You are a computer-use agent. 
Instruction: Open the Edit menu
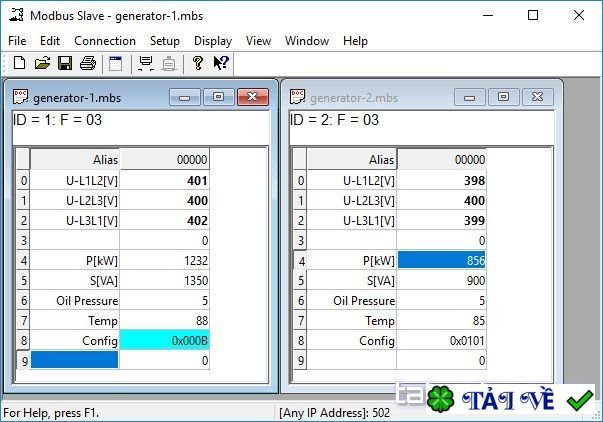coord(50,41)
